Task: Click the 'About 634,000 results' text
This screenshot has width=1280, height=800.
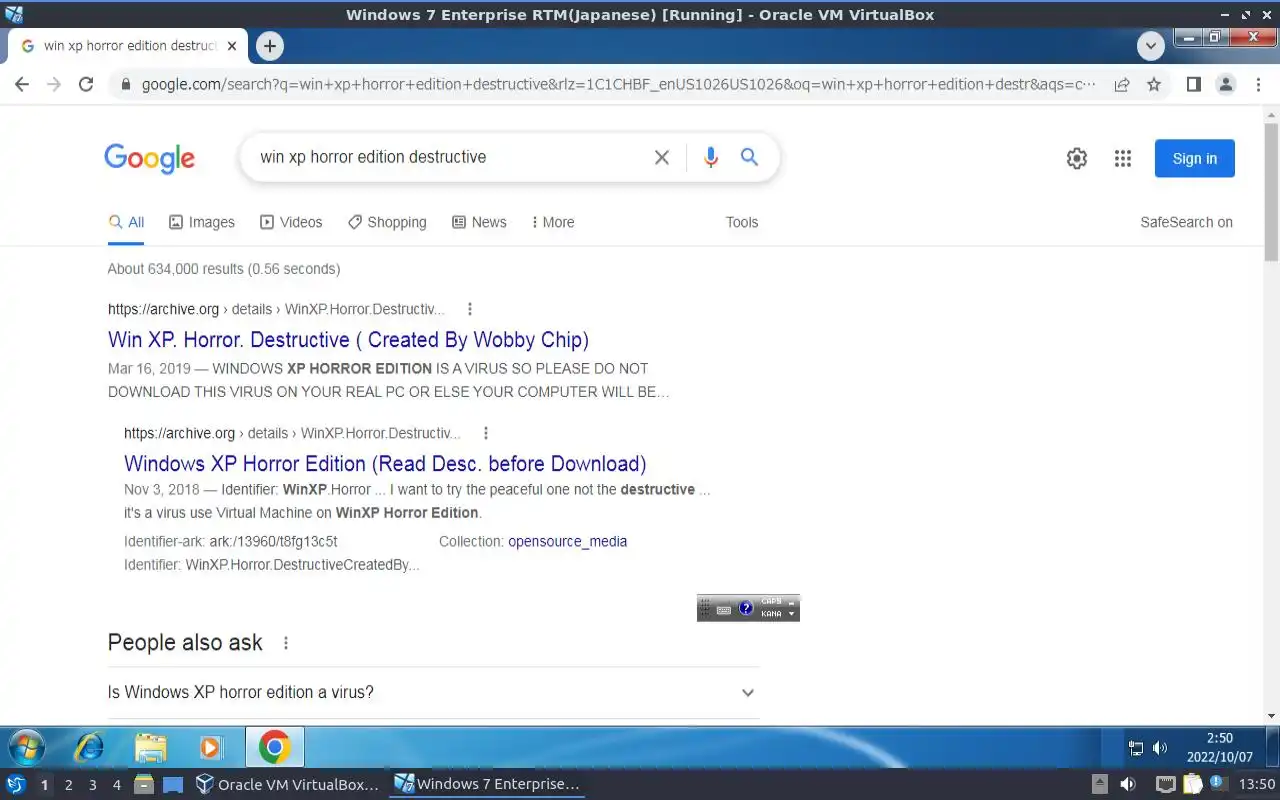Action: click(x=224, y=269)
